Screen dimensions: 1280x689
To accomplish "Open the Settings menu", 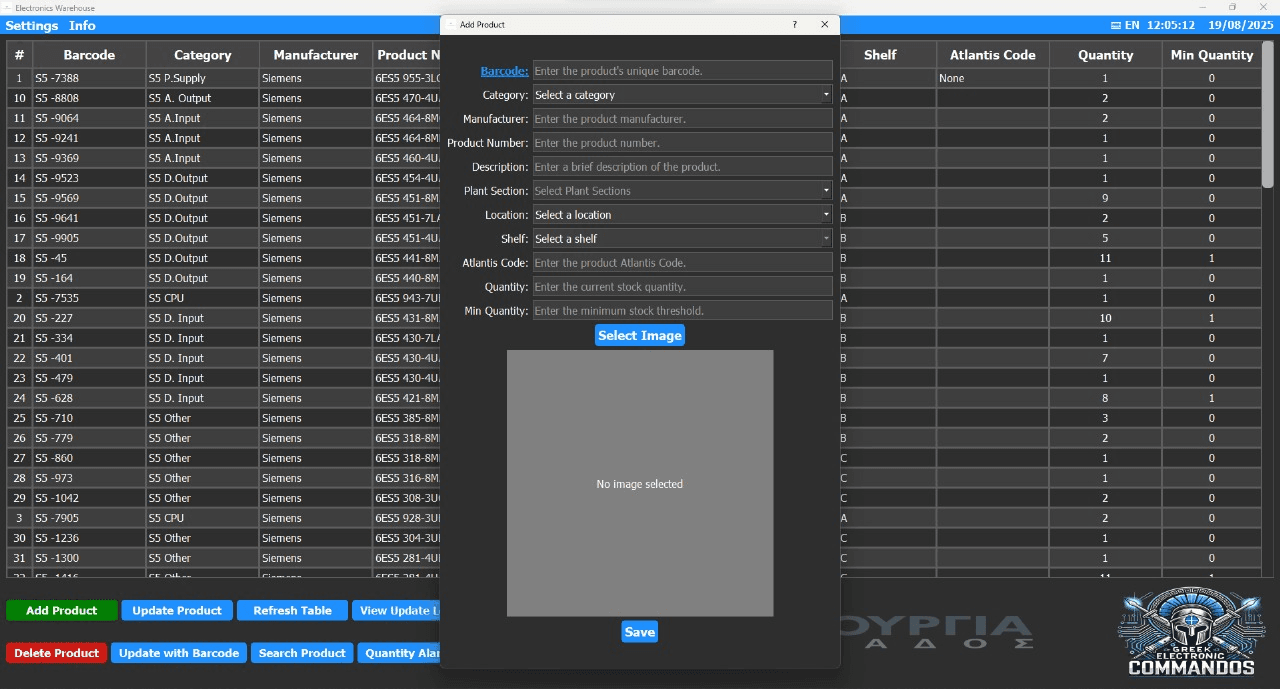I will [x=32, y=25].
